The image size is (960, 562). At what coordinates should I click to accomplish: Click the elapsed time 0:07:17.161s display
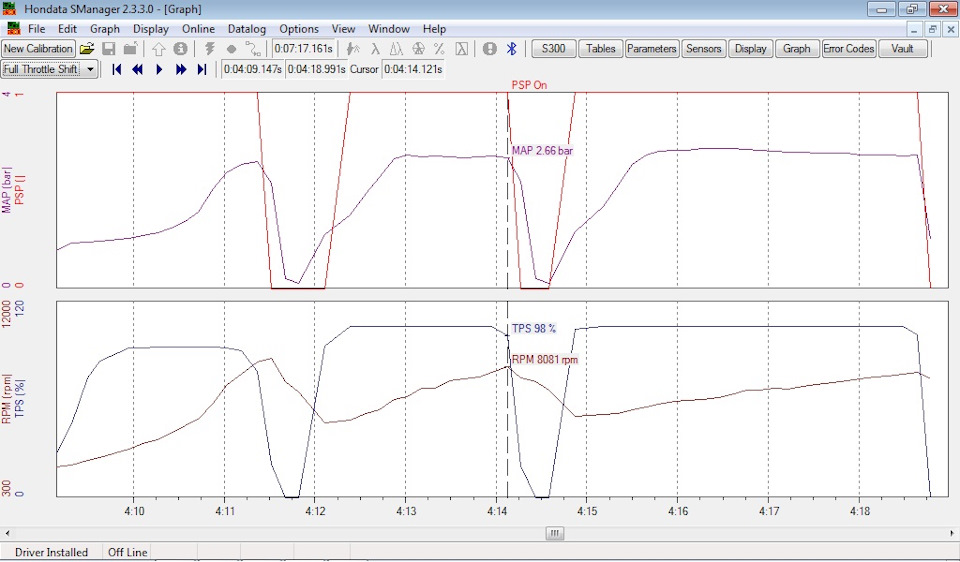303,48
